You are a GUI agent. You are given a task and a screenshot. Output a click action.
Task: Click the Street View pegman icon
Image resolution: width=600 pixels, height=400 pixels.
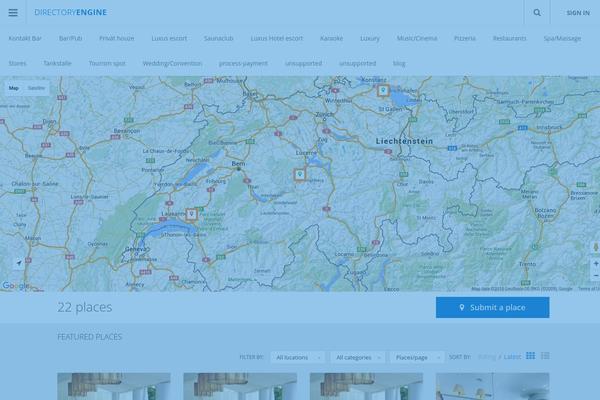pos(595,247)
